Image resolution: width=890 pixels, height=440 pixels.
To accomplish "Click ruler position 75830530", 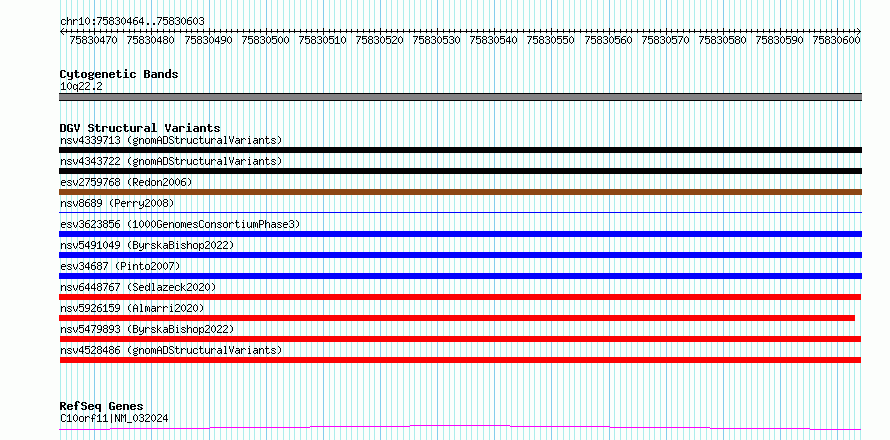I will pyautogui.click(x=436, y=40).
